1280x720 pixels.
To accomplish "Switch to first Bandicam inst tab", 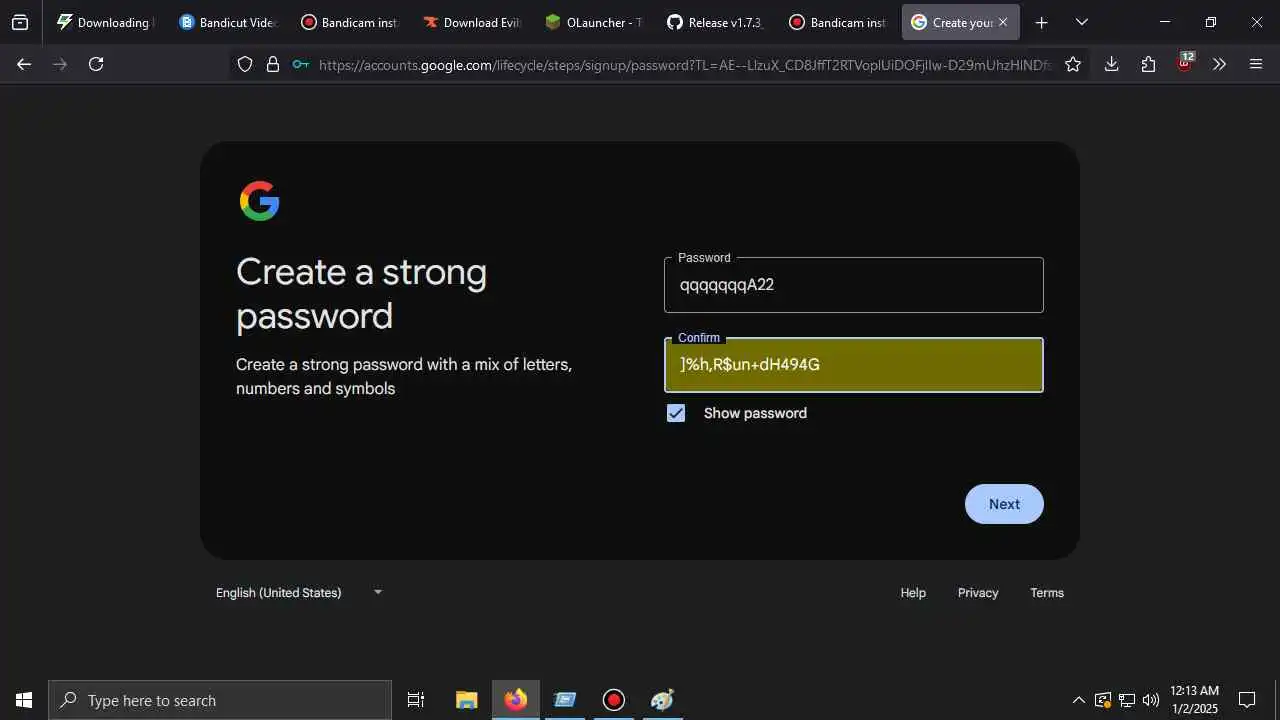I will 349,22.
